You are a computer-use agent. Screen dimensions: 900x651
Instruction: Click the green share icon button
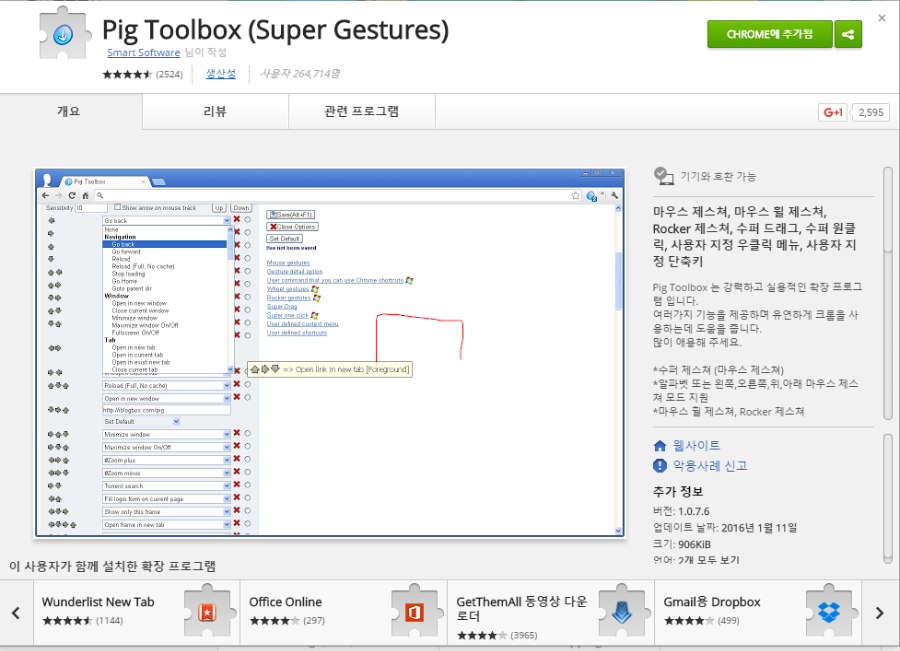coord(848,34)
